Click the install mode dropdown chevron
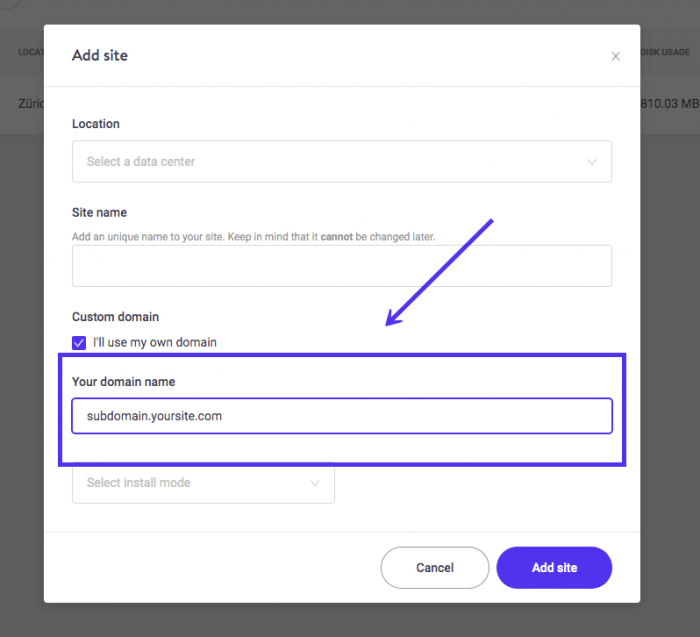The height and width of the screenshot is (637, 700). 315,483
